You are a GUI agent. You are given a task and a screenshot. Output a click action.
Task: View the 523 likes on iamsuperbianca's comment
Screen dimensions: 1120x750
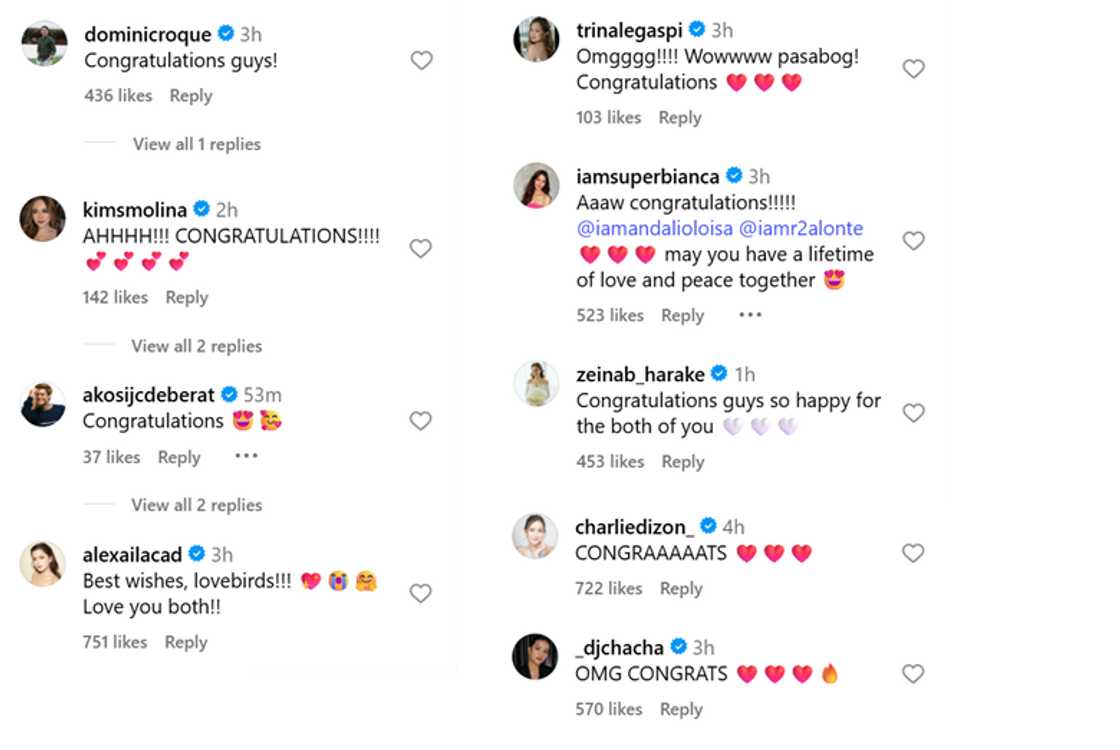[x=609, y=315]
